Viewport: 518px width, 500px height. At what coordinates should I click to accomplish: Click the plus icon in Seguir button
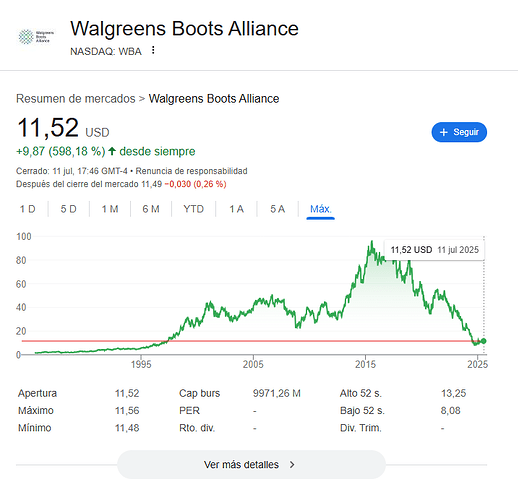[x=443, y=132]
